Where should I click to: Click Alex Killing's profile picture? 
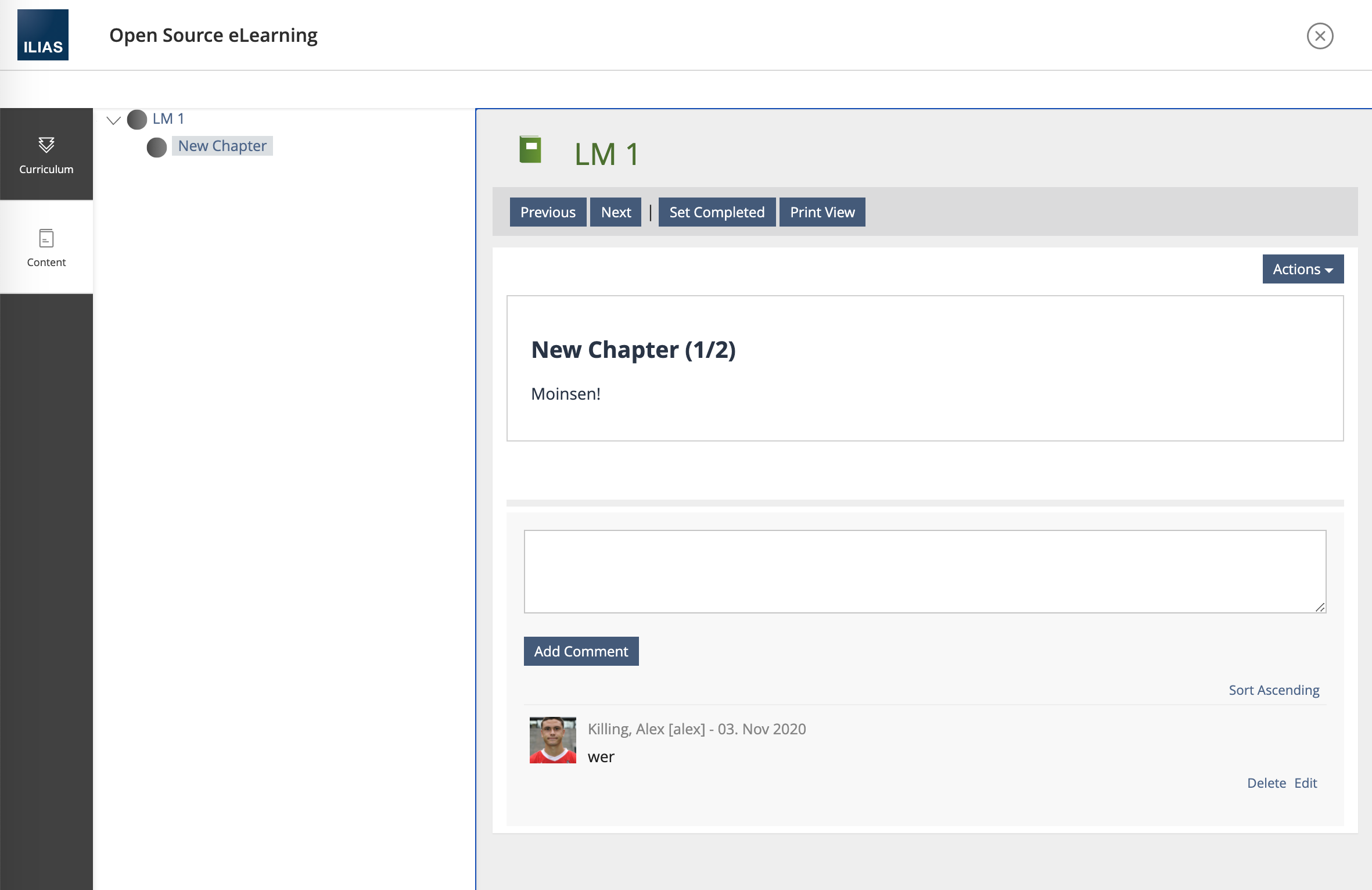(x=552, y=740)
